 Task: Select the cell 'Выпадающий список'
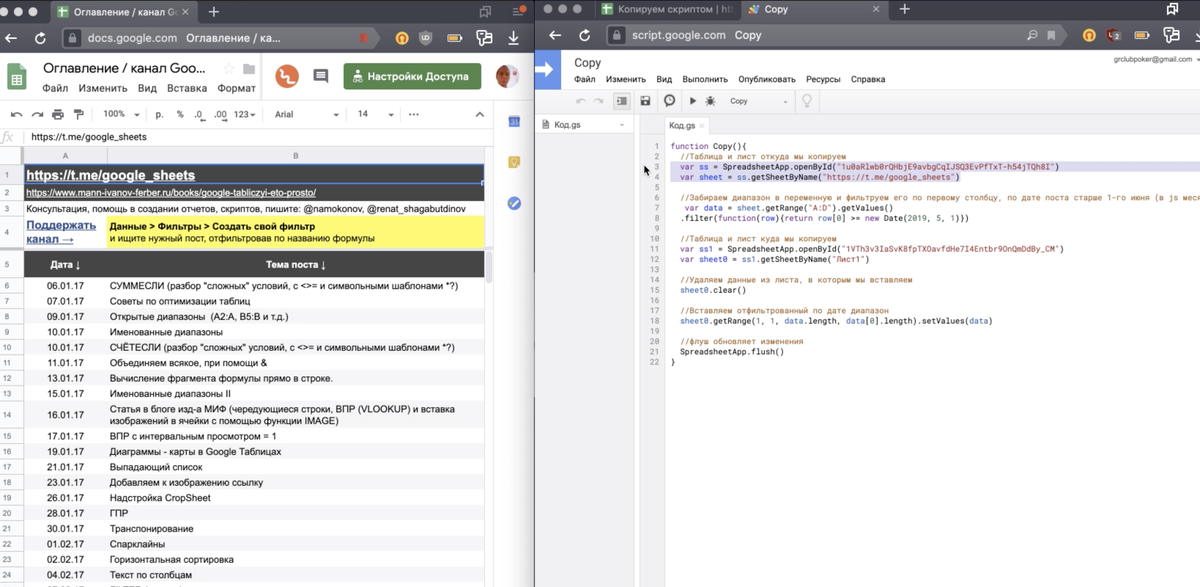(295, 467)
